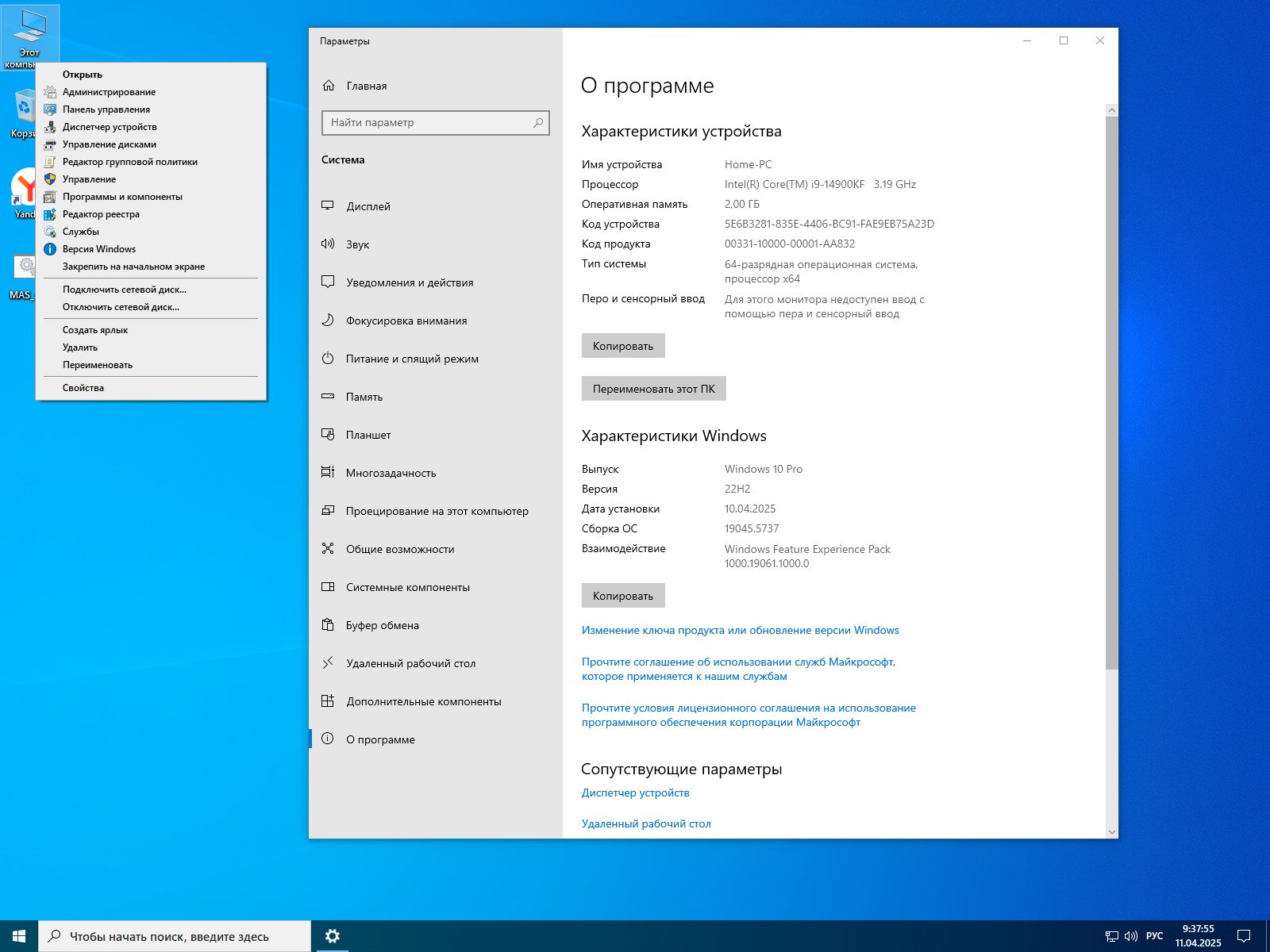Click the scrollbar down arrow in Settings
Screen dimensions: 1270x952
1111,832
